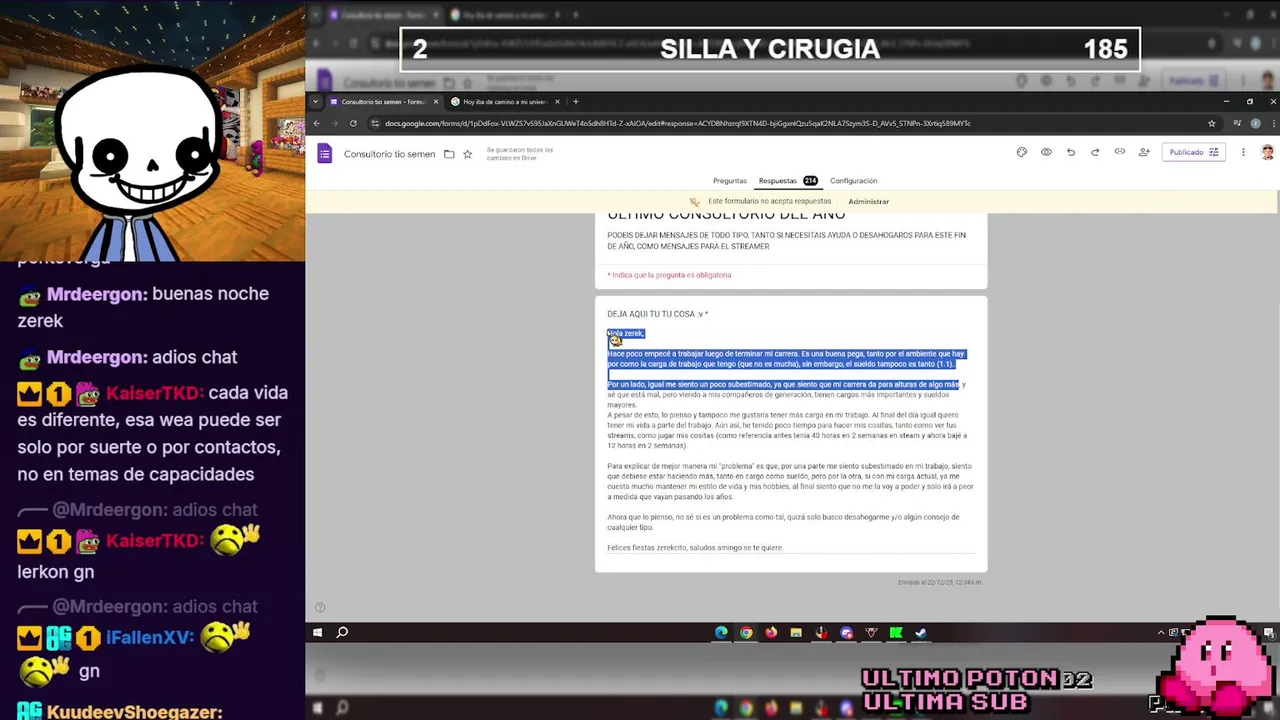The image size is (1280, 720).
Task: Switch to the Configuración tab
Action: (x=853, y=181)
